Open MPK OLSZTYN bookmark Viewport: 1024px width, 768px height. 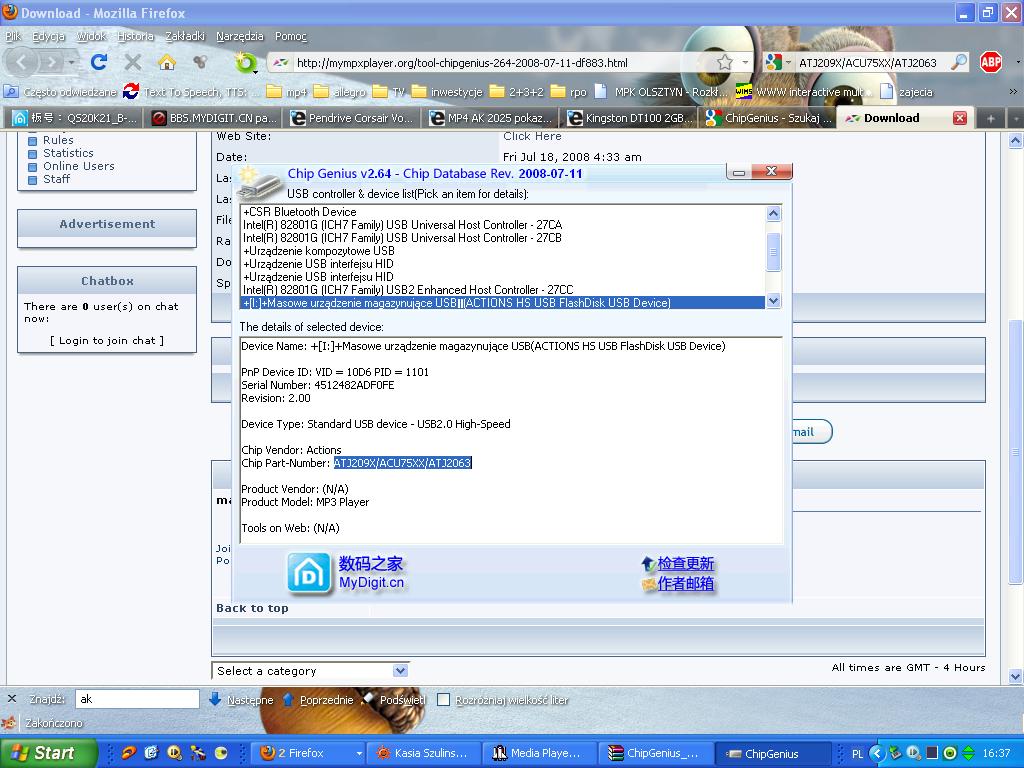(660, 92)
